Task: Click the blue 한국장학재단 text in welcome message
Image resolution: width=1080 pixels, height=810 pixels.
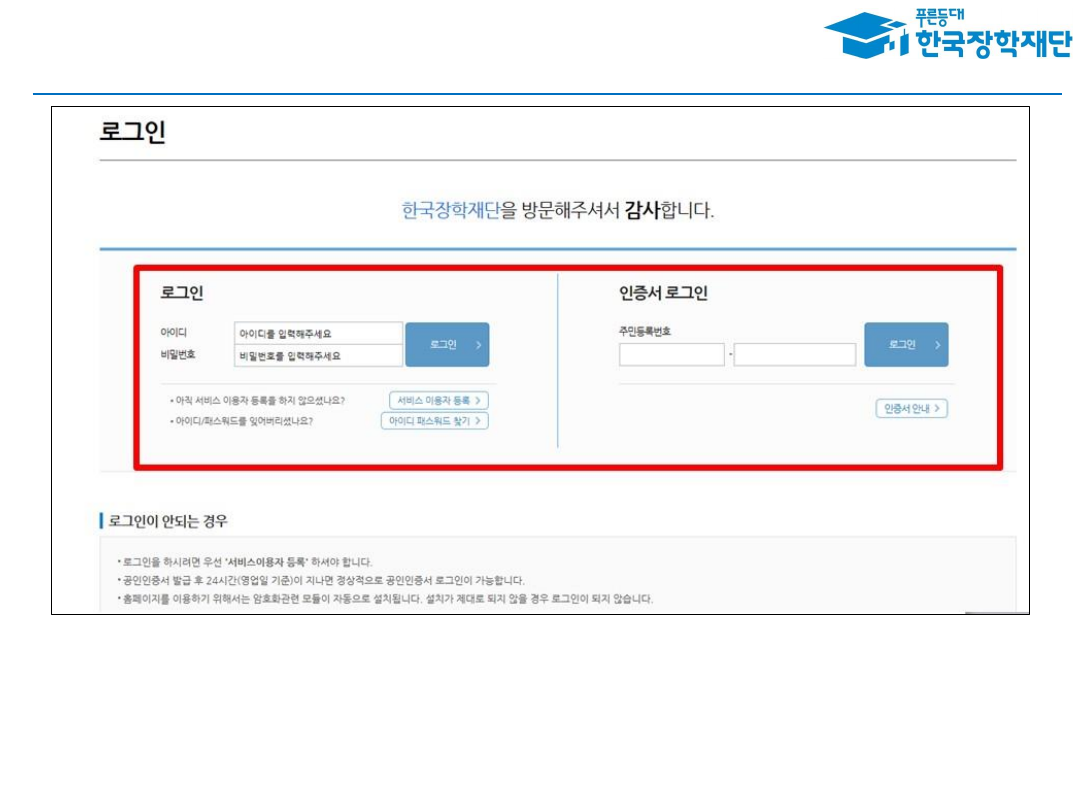Action: point(450,211)
